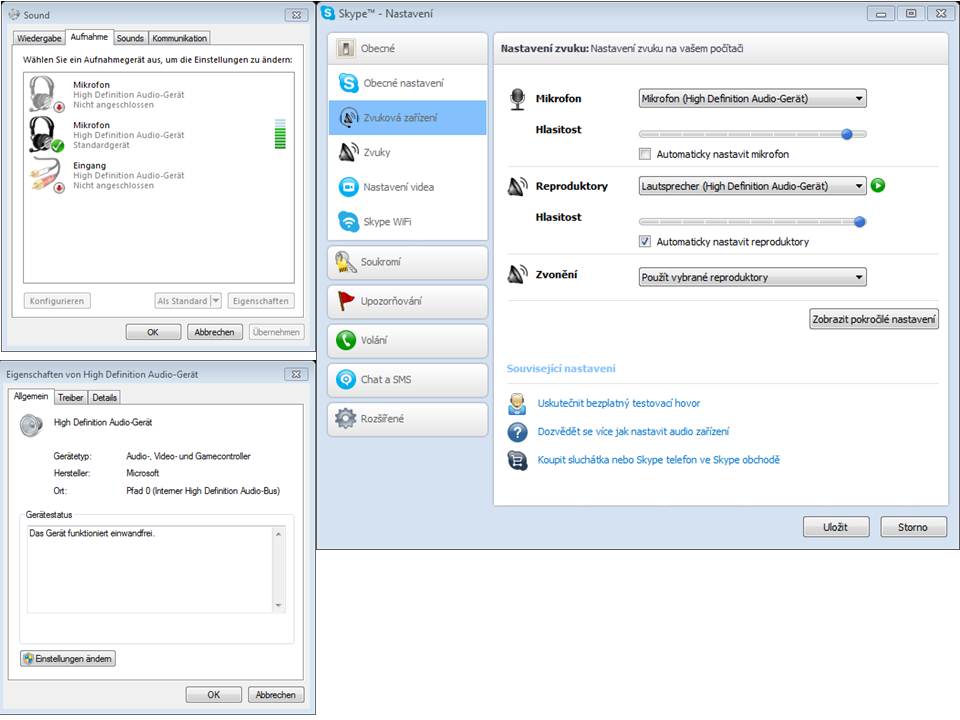Click Übernehmen in the Sound dialog
The height and width of the screenshot is (720, 960).
pyautogui.click(x=276, y=332)
